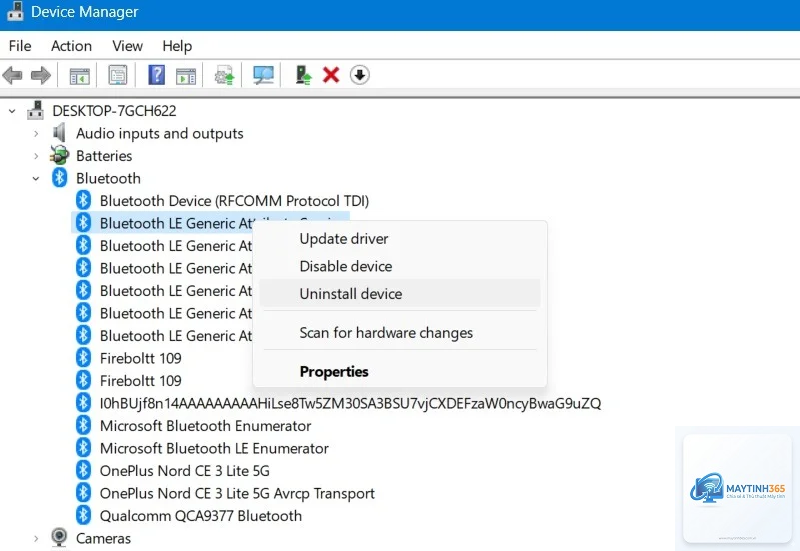Click the Batteries category icon
The width and height of the screenshot is (800, 551).
click(x=59, y=155)
